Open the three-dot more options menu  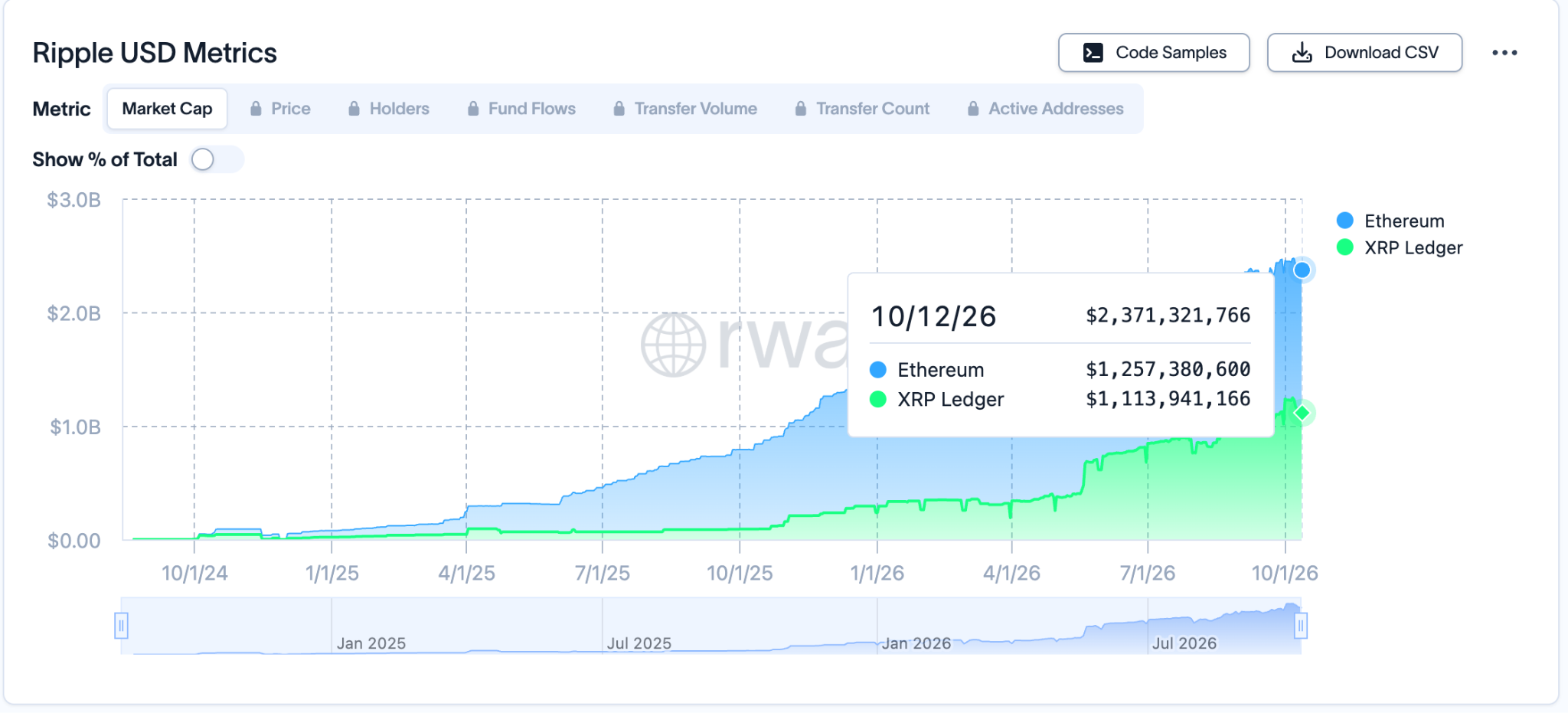click(x=1504, y=53)
